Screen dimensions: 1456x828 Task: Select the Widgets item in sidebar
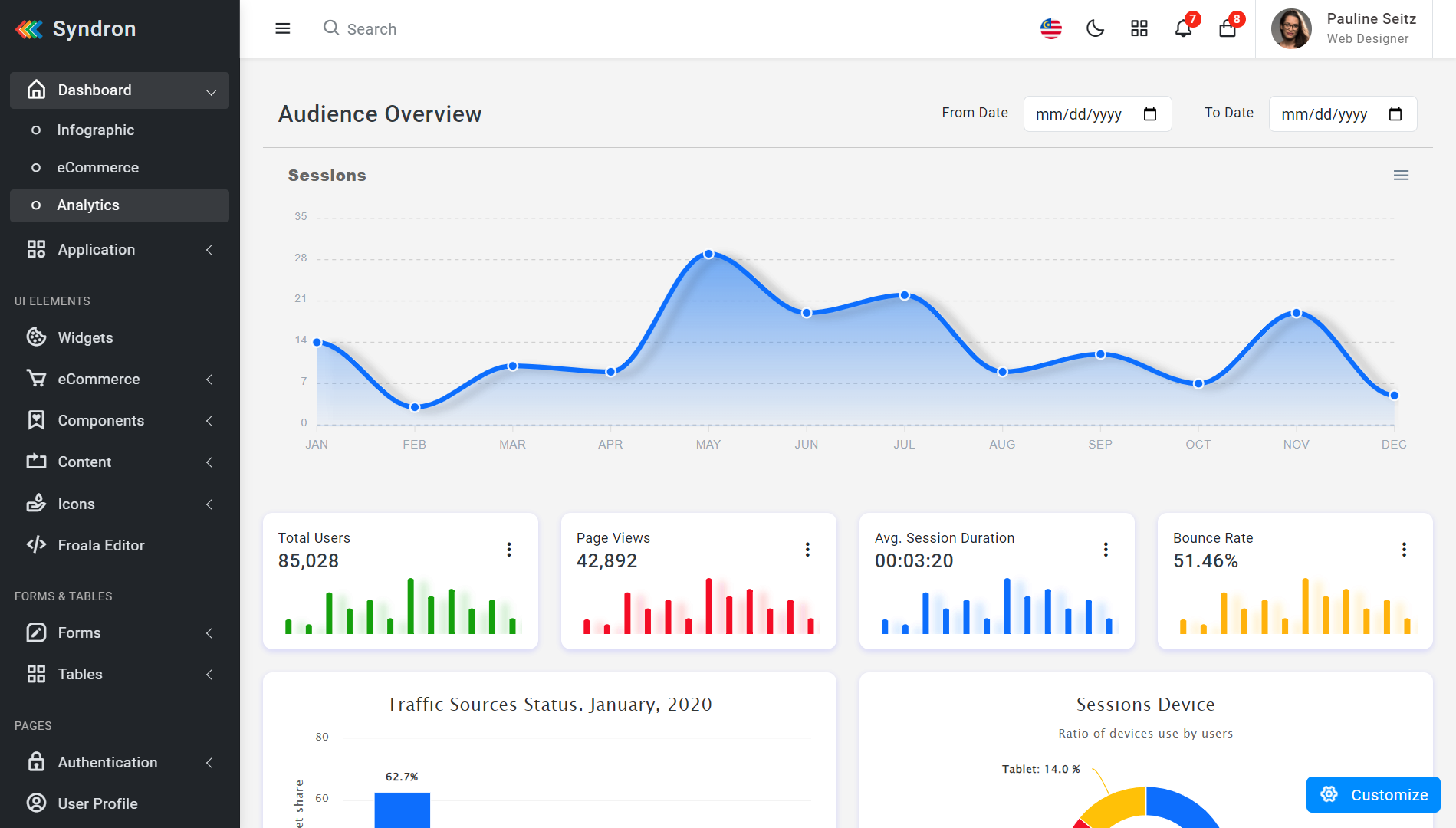tap(84, 337)
